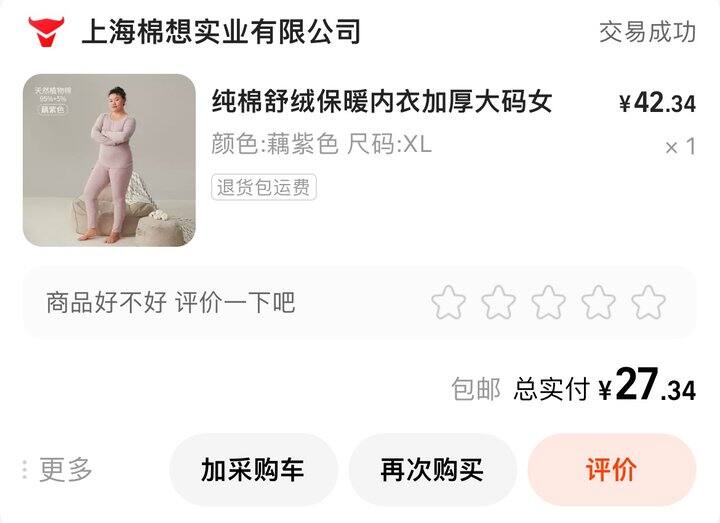Tap the three-dot icon beside 更多
Image resolution: width=720 pixels, height=523 pixels.
coord(25,470)
